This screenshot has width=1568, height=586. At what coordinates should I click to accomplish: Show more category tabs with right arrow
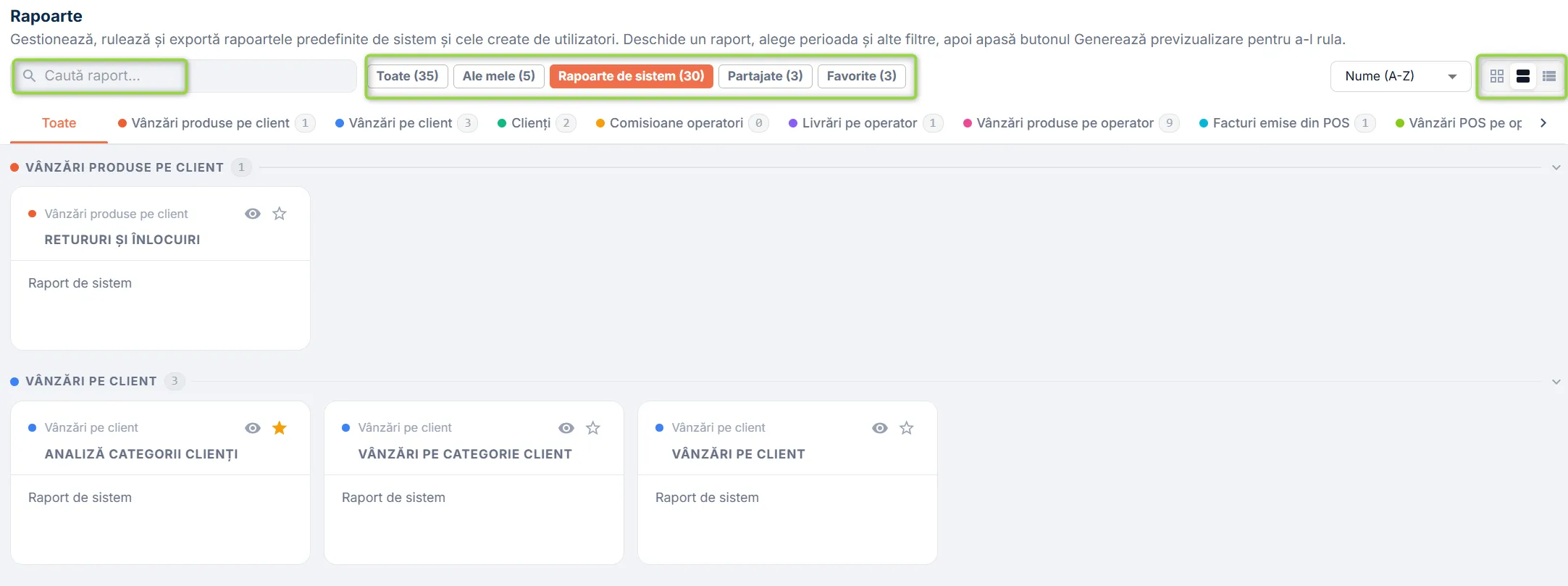1543,123
